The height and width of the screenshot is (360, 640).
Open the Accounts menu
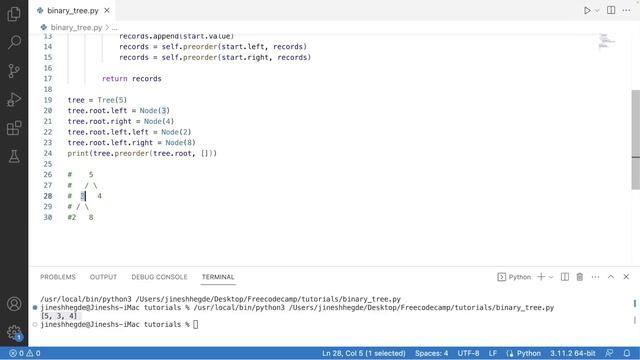pos(14,304)
